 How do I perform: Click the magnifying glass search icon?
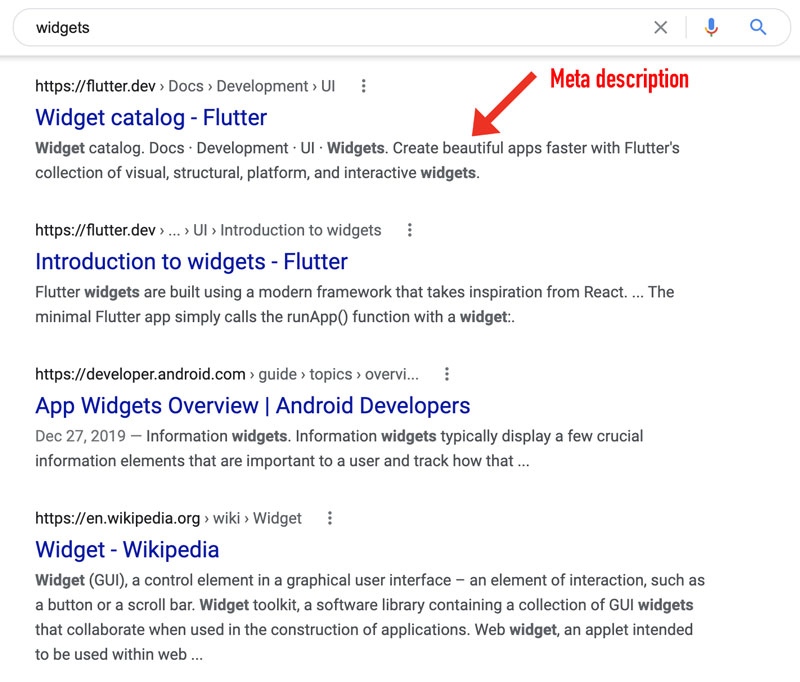click(x=757, y=27)
